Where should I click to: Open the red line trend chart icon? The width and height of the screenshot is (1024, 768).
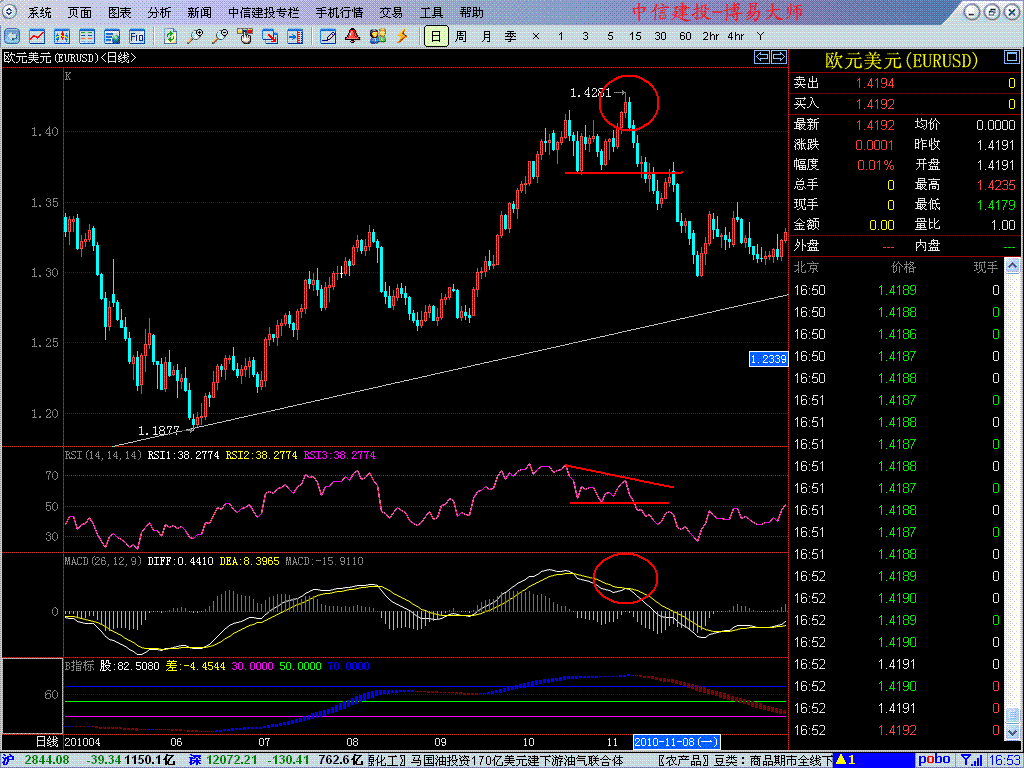click(x=37, y=37)
